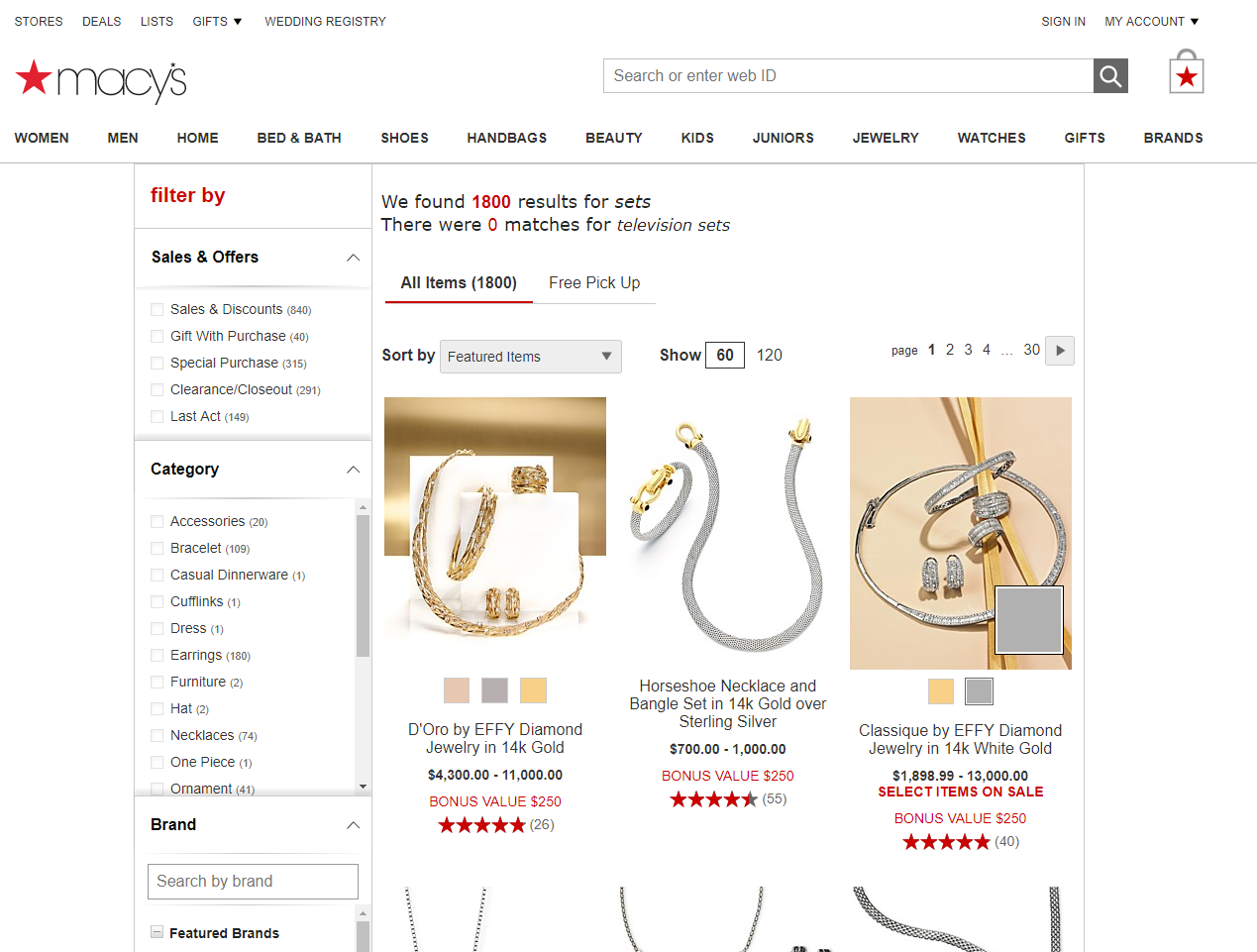The width and height of the screenshot is (1257, 952).
Task: Open the My Account arrow icon
Action: [x=1195, y=22]
